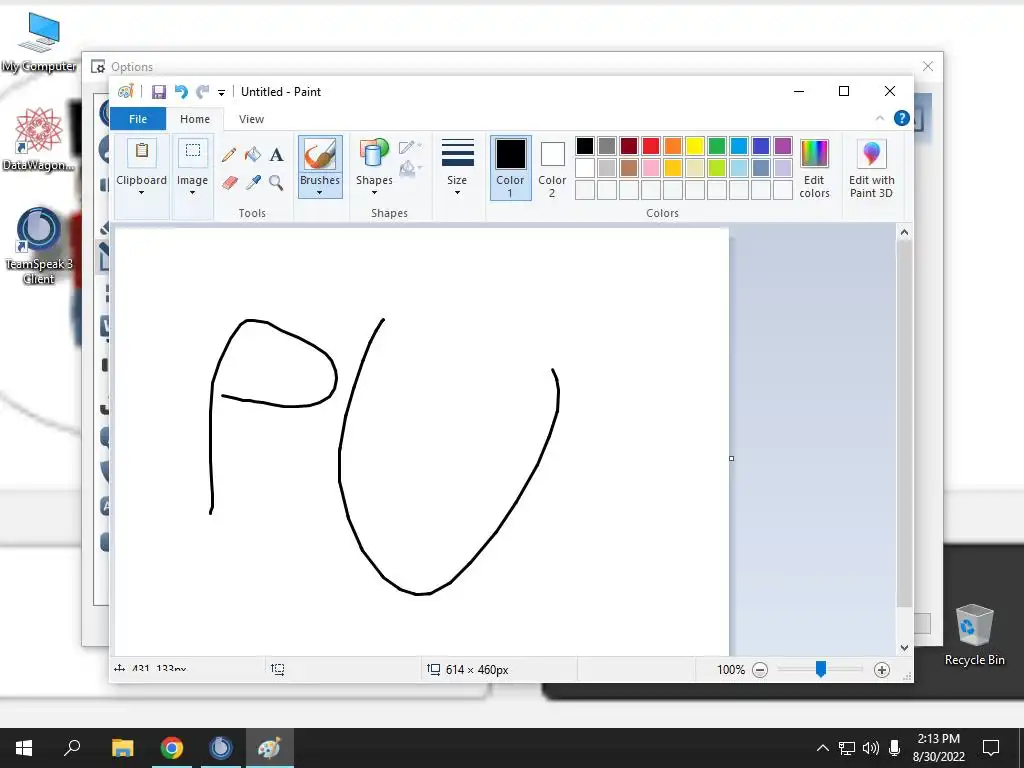1024x768 pixels.
Task: Select Color 1 foreground swatch
Action: [510, 168]
